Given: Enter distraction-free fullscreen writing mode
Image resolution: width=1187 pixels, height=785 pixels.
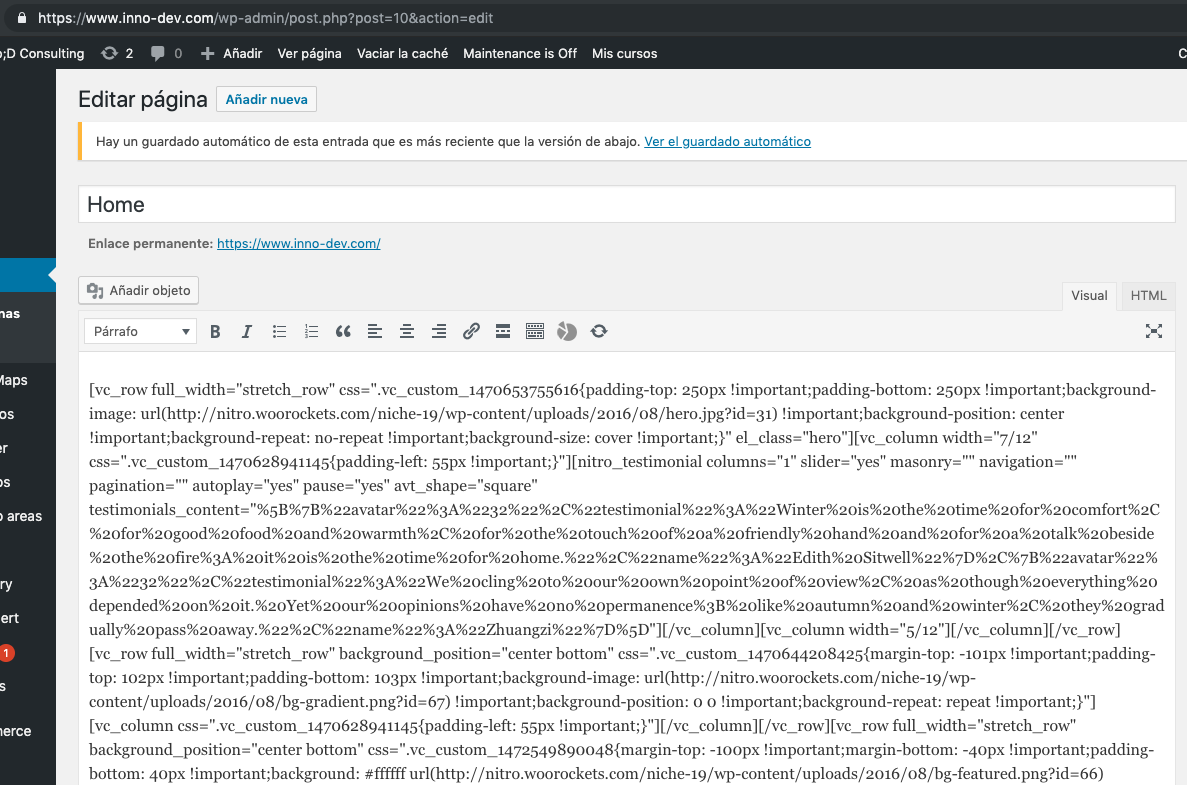Looking at the screenshot, I should click(1154, 331).
